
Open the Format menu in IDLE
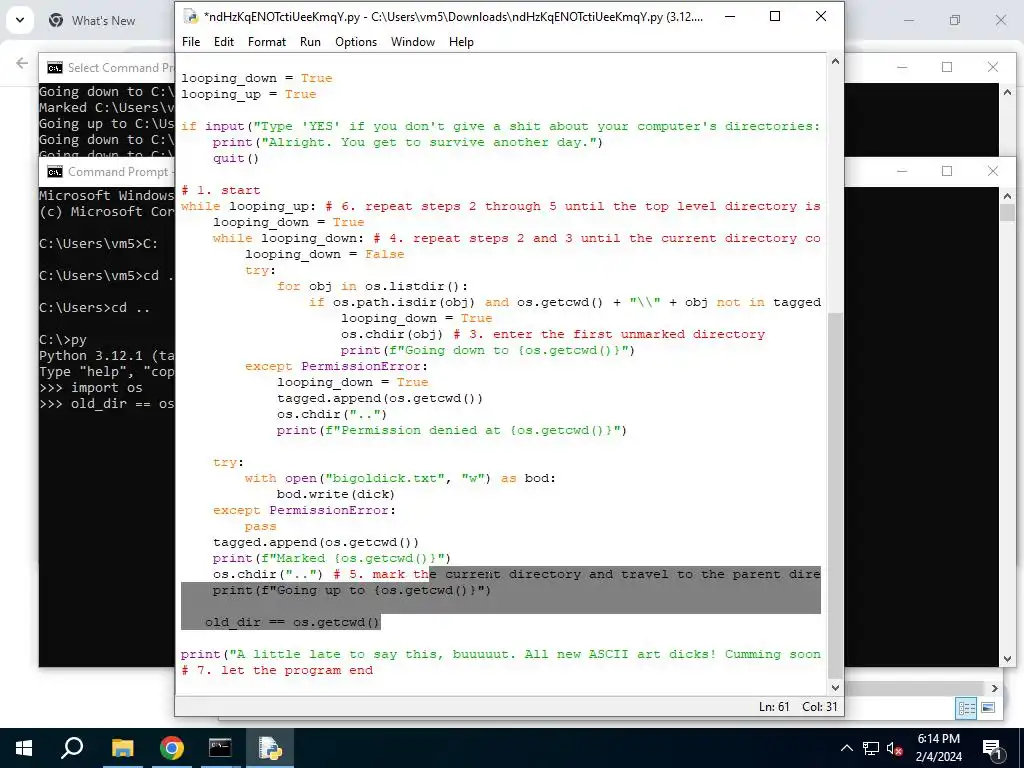(266, 42)
